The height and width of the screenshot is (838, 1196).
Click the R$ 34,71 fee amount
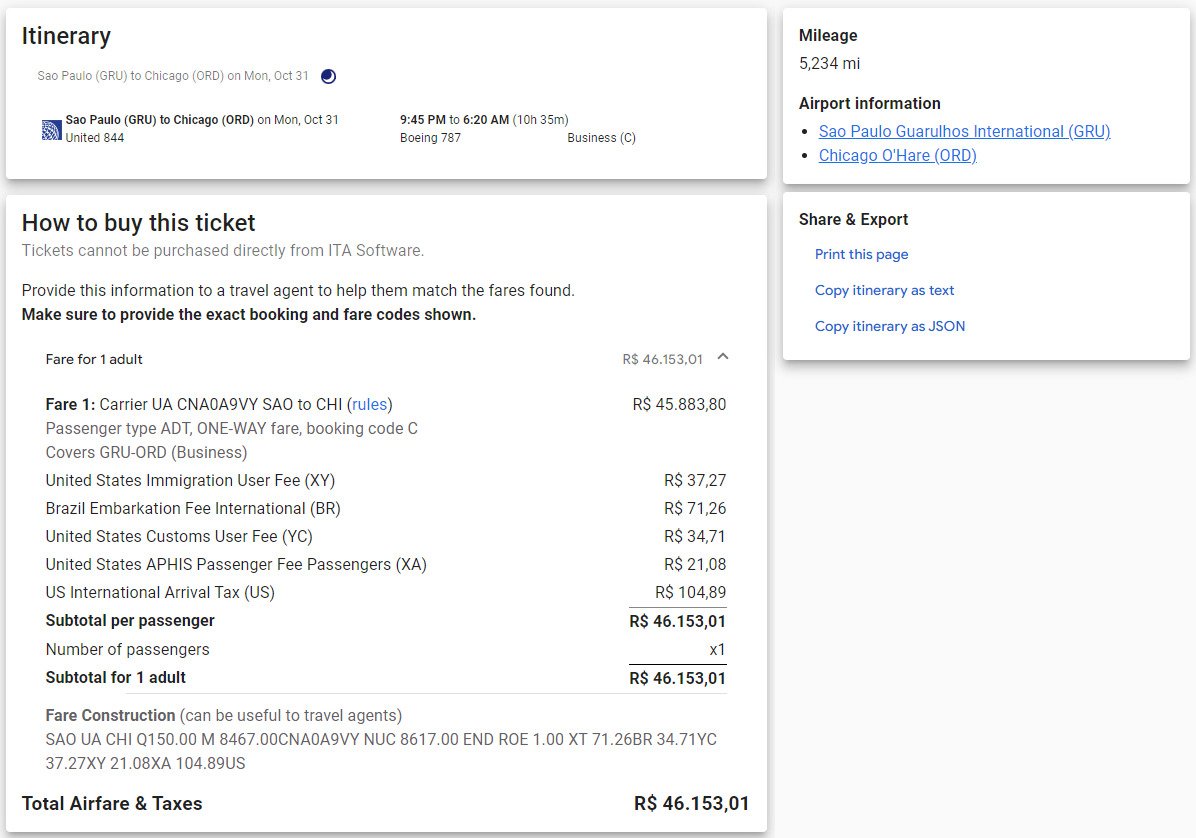695,537
